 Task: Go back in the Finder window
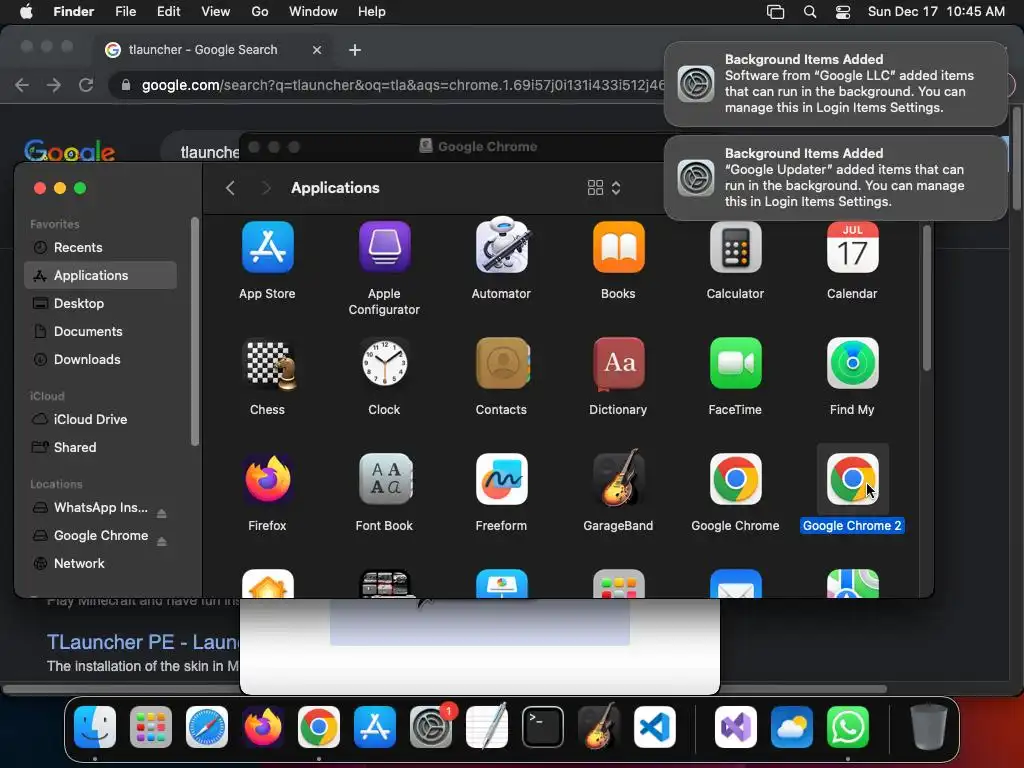click(x=230, y=188)
